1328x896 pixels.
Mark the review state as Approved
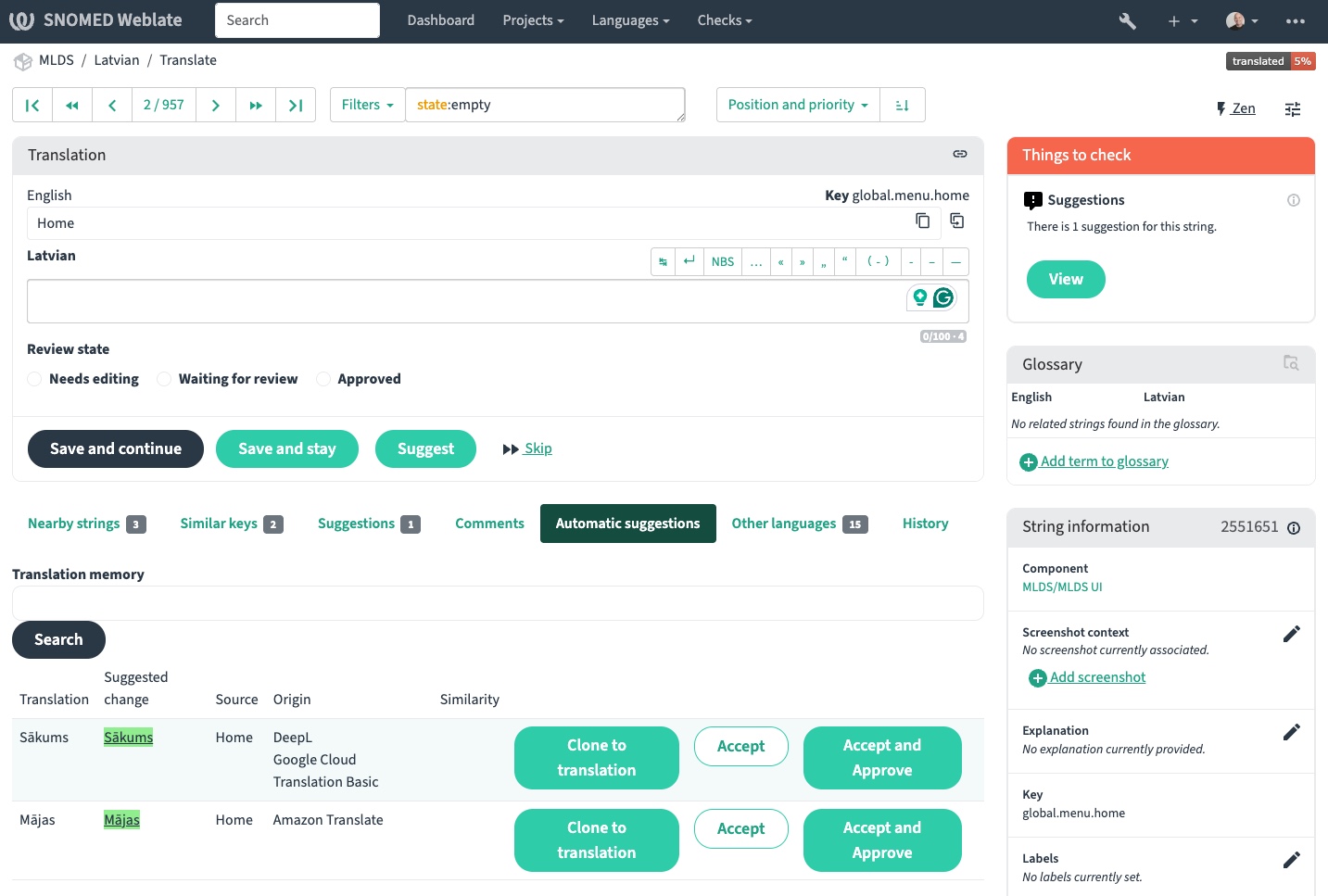point(323,379)
